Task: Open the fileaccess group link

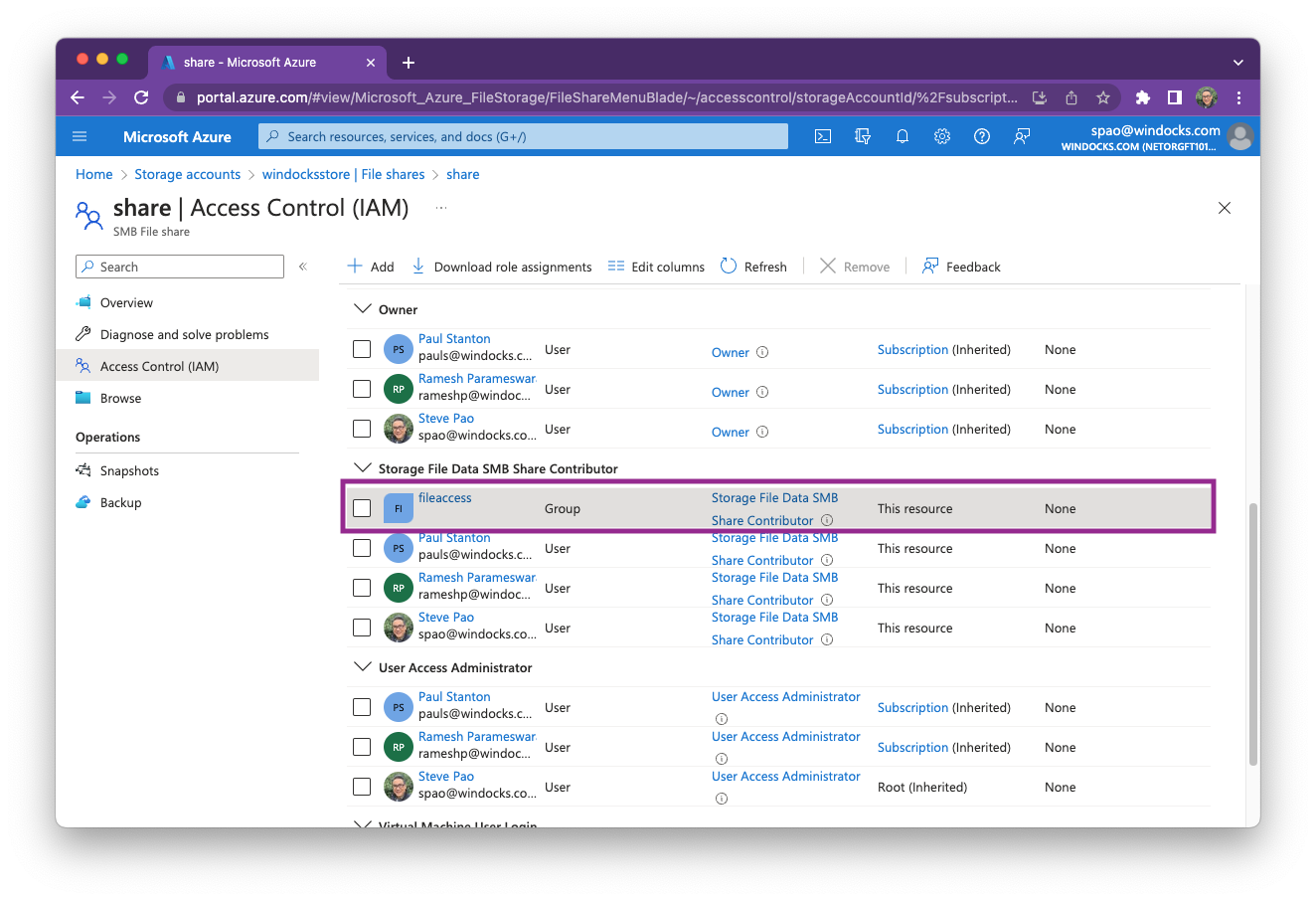Action: (444, 497)
